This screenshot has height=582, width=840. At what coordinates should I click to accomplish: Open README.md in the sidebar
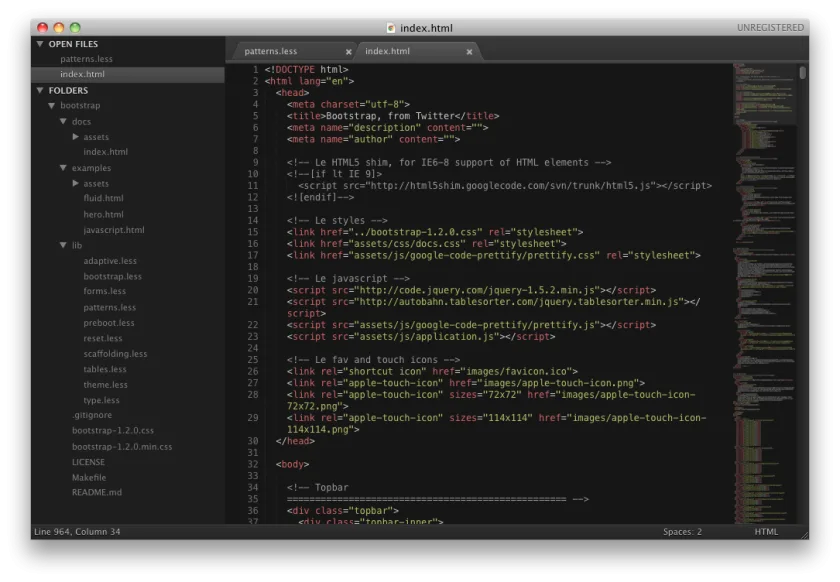point(97,493)
